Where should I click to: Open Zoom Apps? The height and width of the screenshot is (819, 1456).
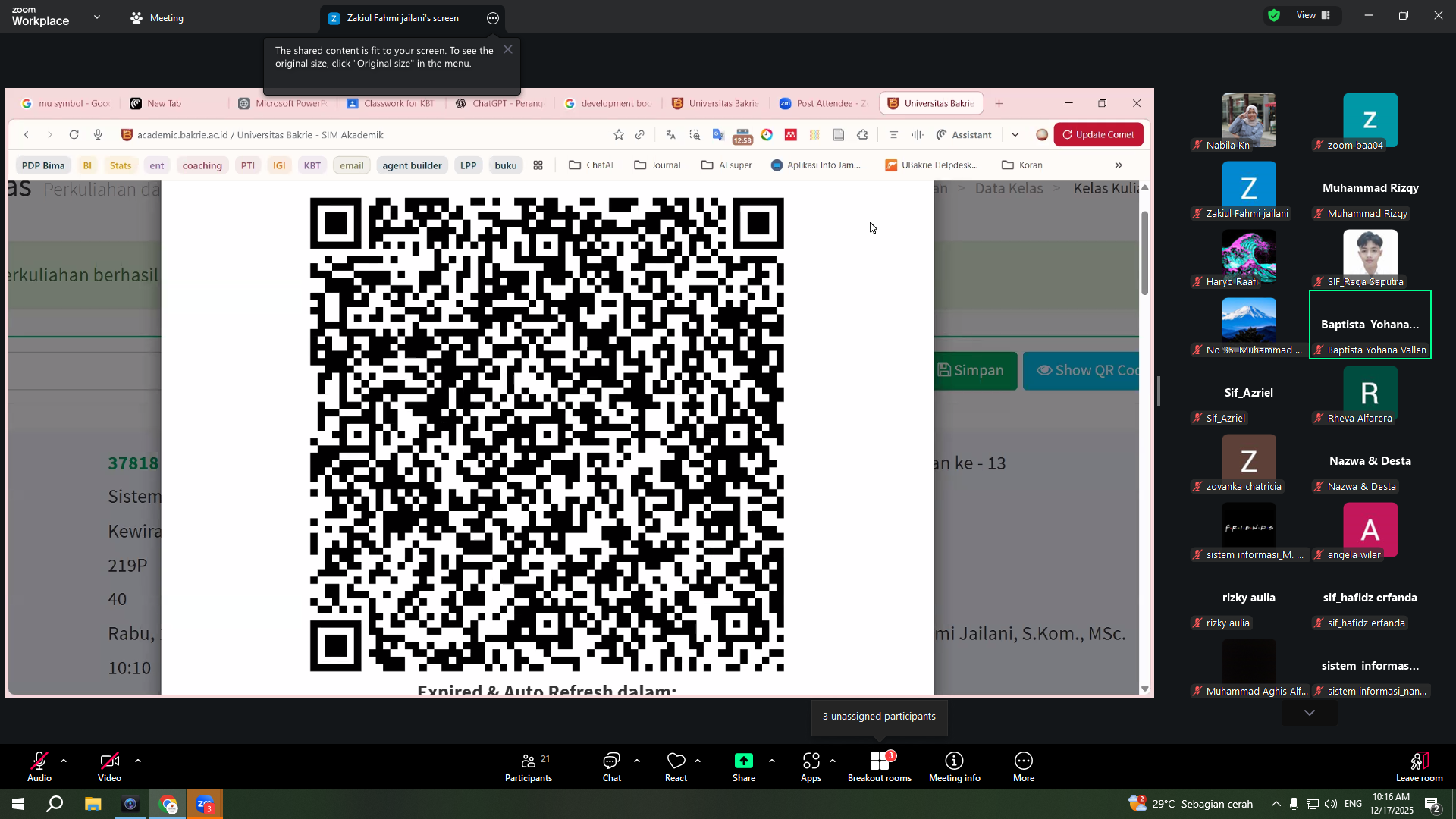click(x=811, y=767)
